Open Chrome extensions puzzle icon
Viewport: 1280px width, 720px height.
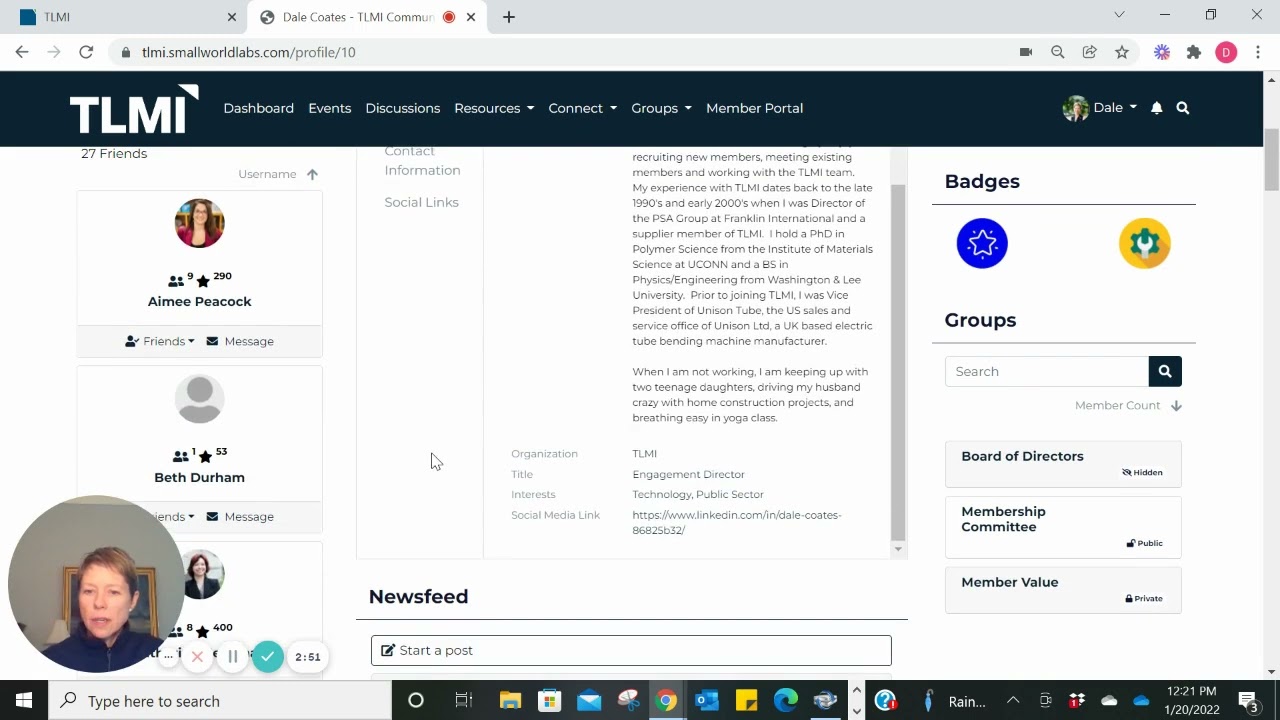1194,52
